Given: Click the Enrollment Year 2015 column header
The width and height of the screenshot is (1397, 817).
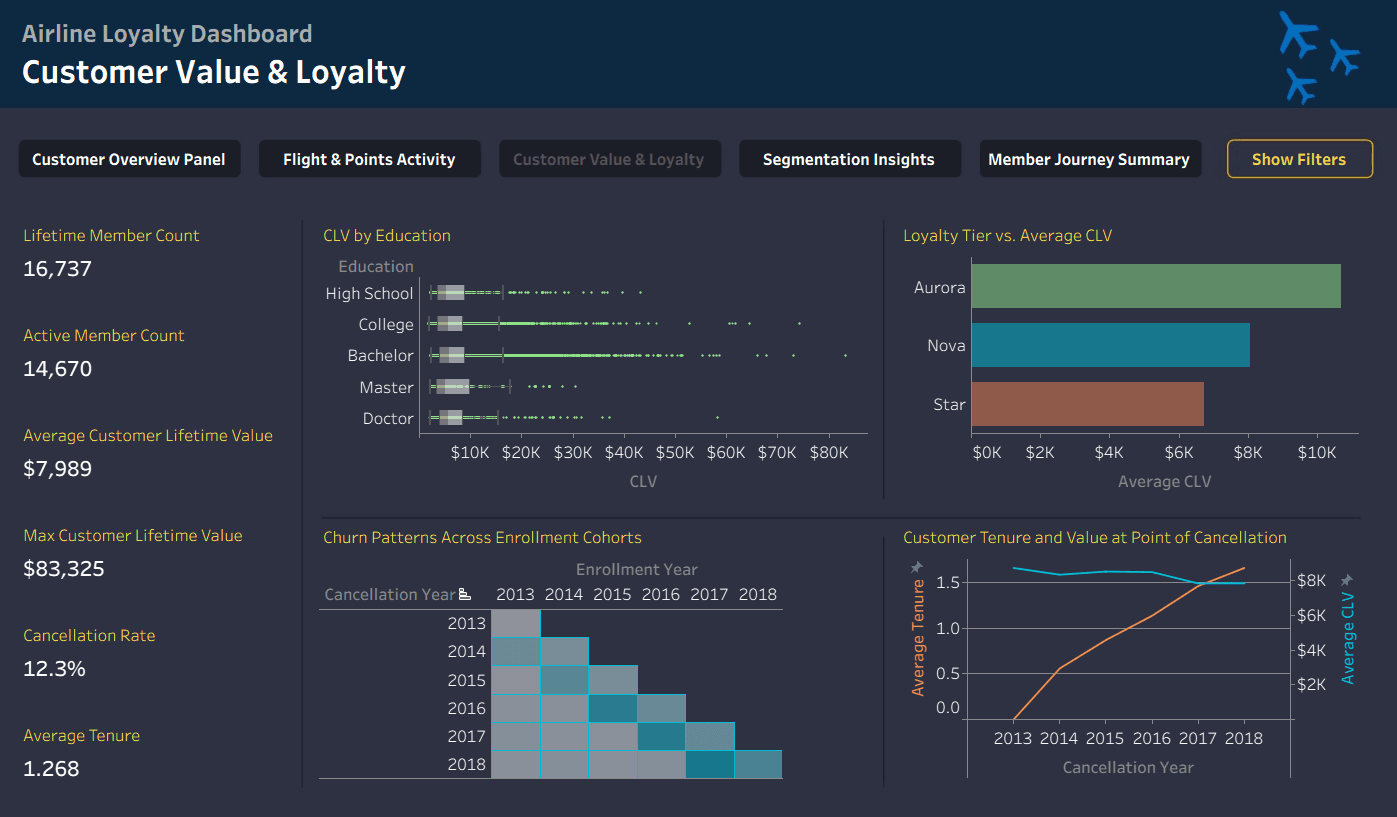Looking at the screenshot, I should pyautogui.click(x=612, y=594).
